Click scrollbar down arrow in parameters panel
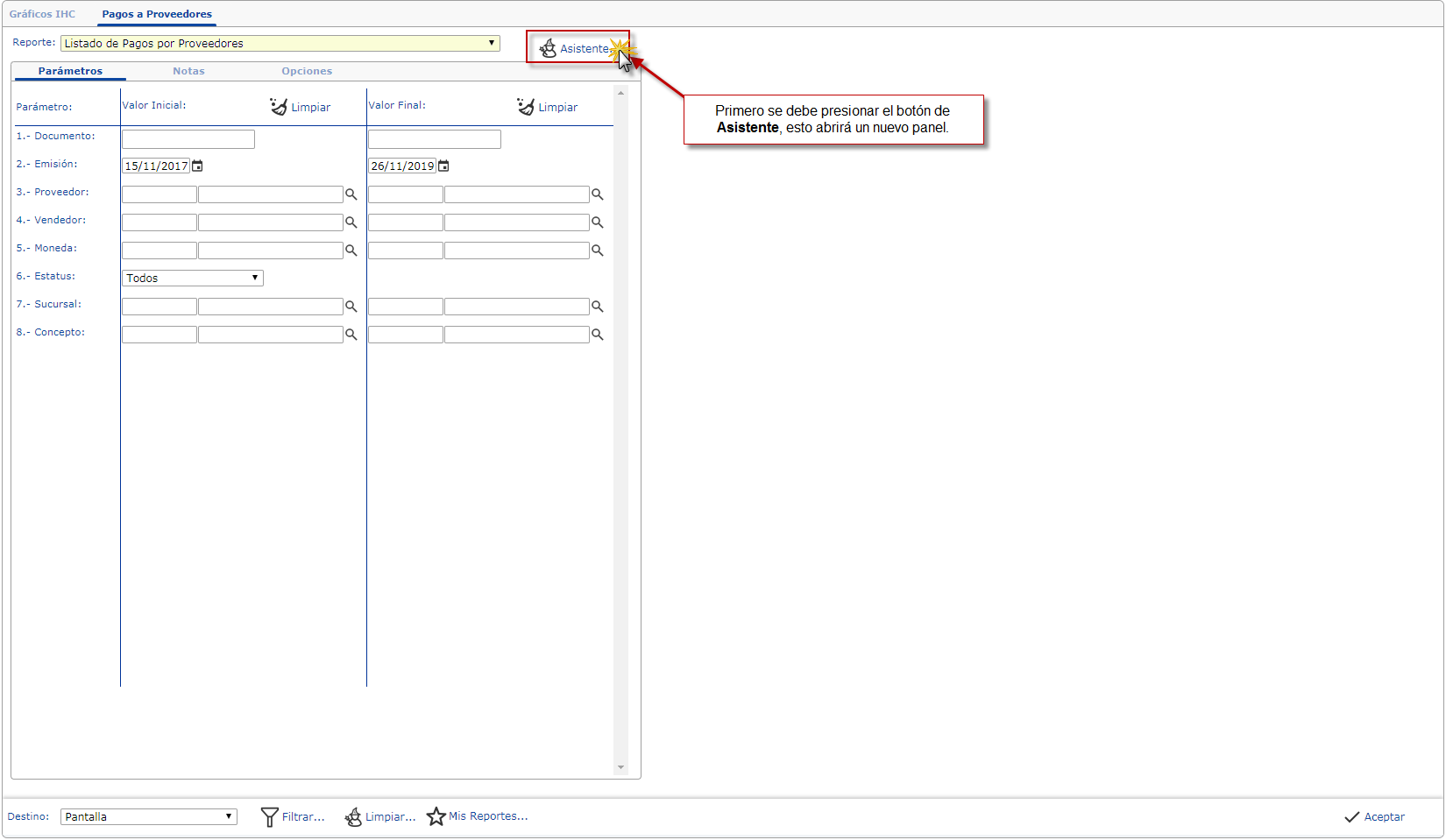The height and width of the screenshot is (840, 1446). pos(620,767)
